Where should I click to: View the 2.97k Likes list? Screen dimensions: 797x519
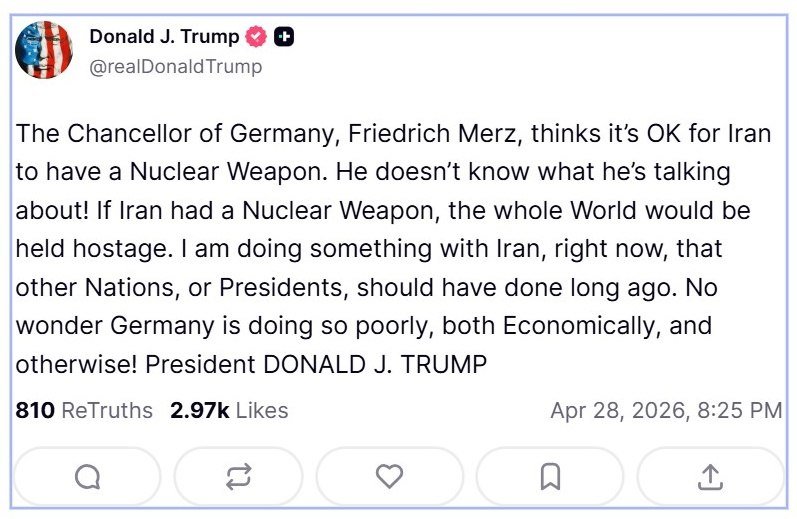point(229,411)
